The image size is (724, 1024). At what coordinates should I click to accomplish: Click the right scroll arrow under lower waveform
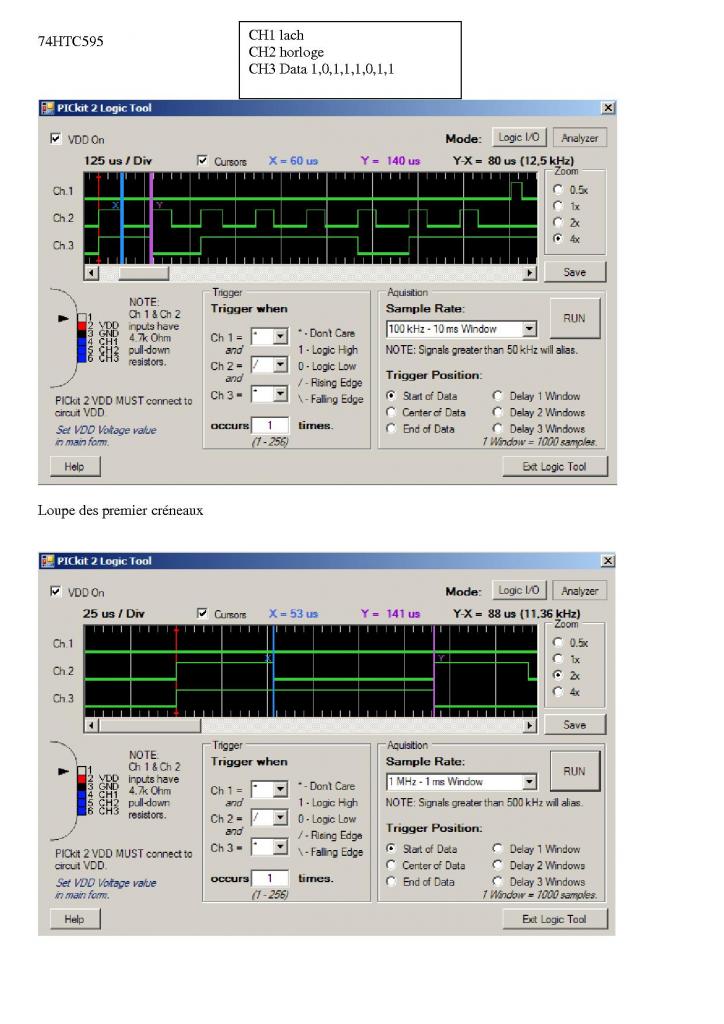(x=530, y=725)
